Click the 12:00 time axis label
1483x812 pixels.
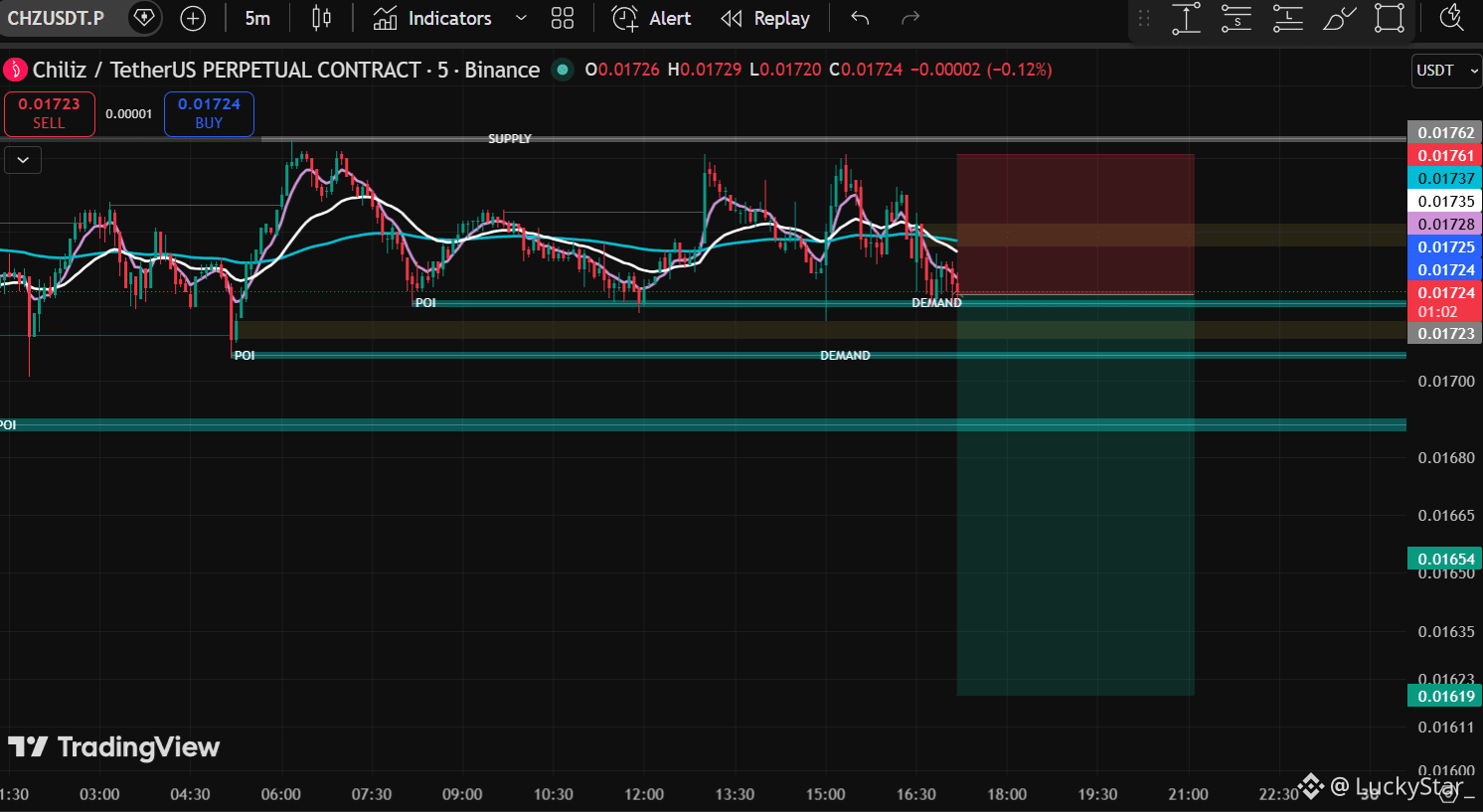coord(644,794)
